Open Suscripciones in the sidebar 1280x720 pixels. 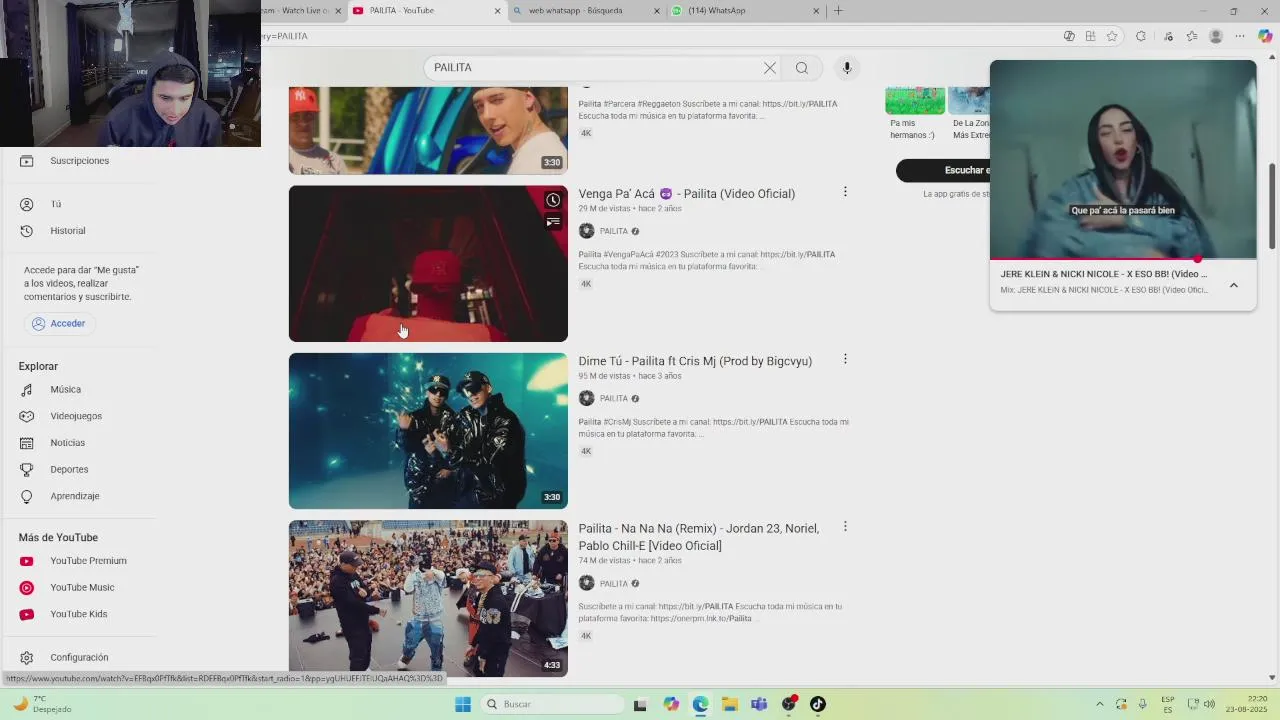point(79,161)
